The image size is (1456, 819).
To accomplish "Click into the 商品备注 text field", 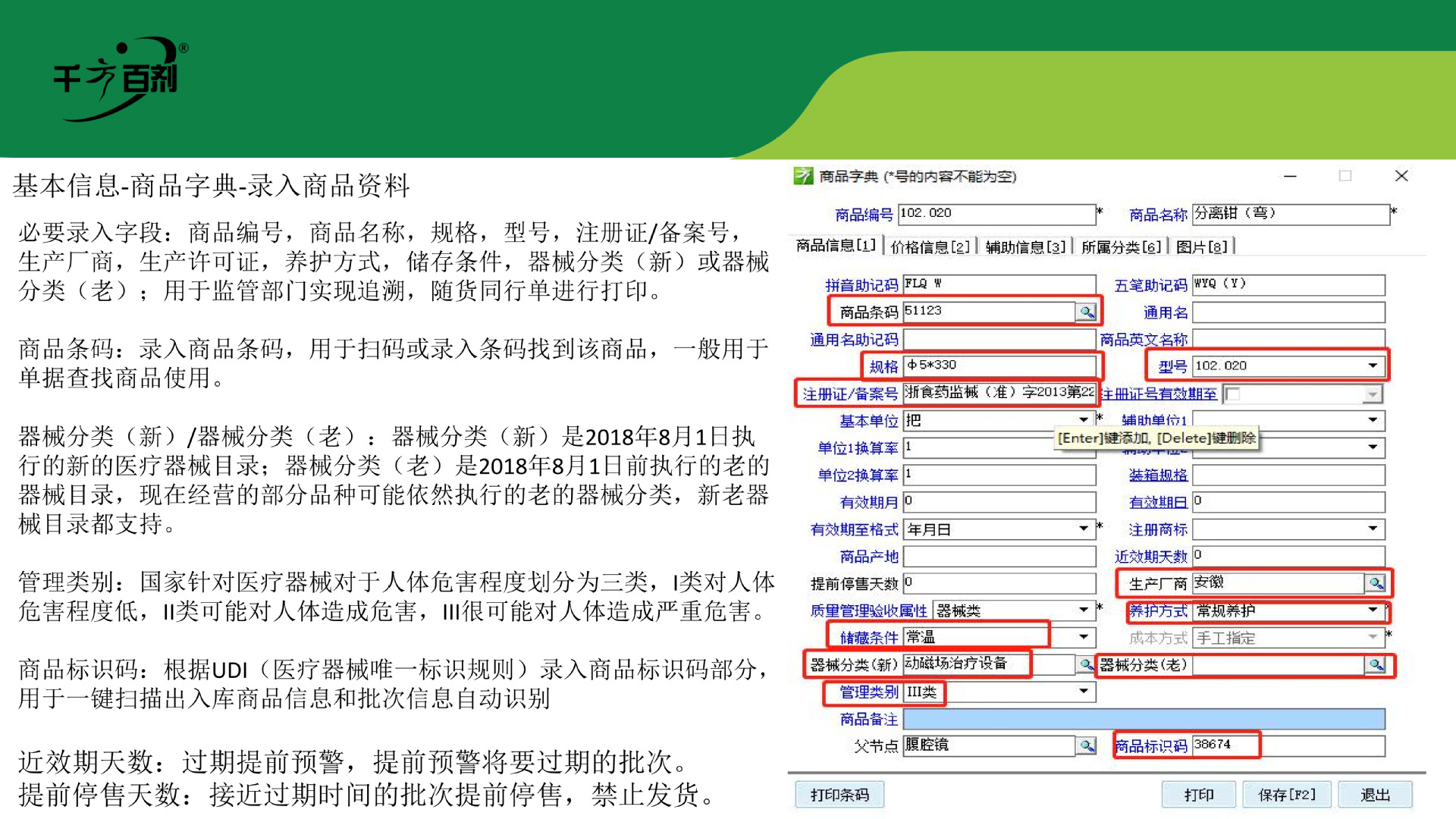I will point(1144,719).
